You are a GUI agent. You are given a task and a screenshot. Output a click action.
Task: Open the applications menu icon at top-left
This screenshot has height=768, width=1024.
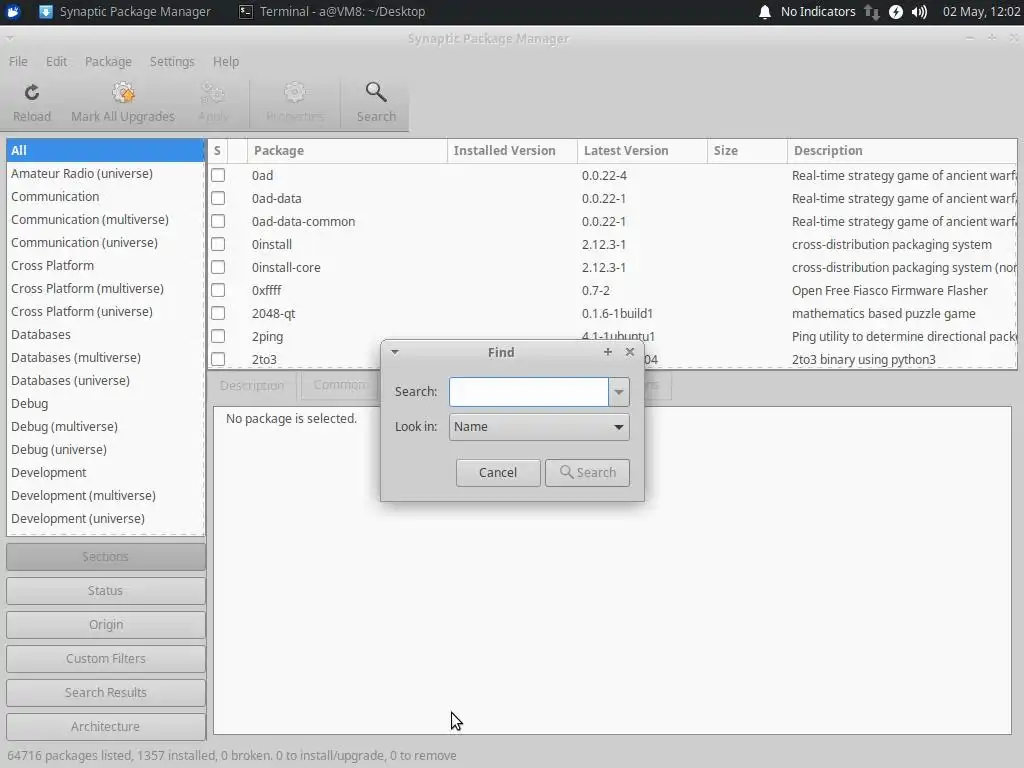pos(13,12)
